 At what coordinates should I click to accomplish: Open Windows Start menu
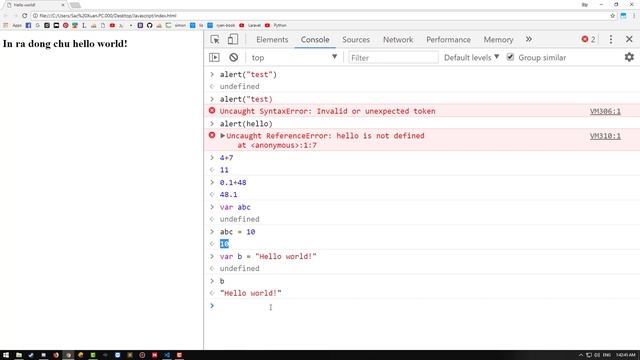[x=6, y=355]
